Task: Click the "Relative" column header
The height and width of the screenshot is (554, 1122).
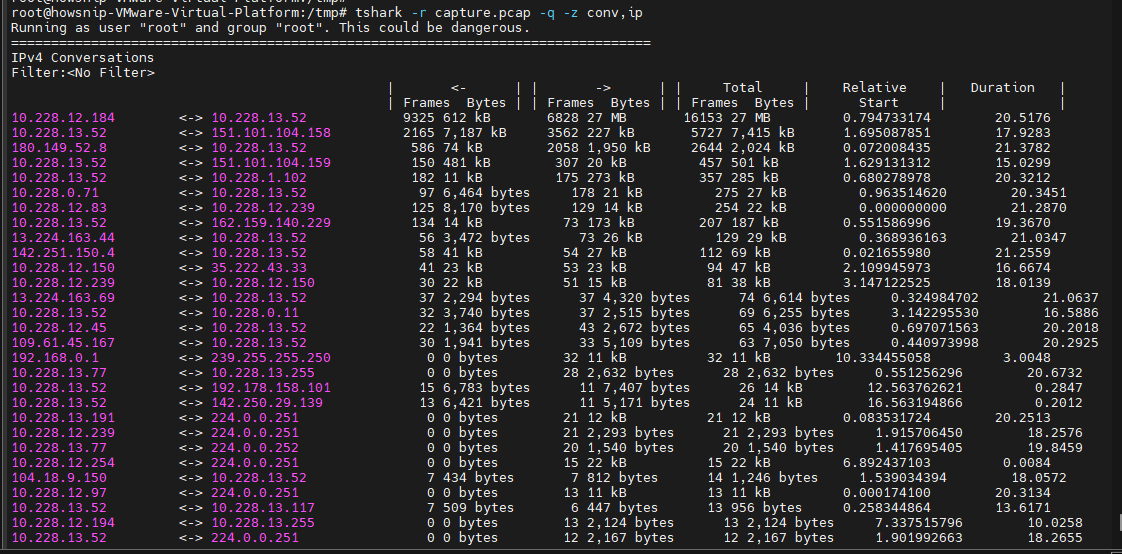Action: click(874, 88)
